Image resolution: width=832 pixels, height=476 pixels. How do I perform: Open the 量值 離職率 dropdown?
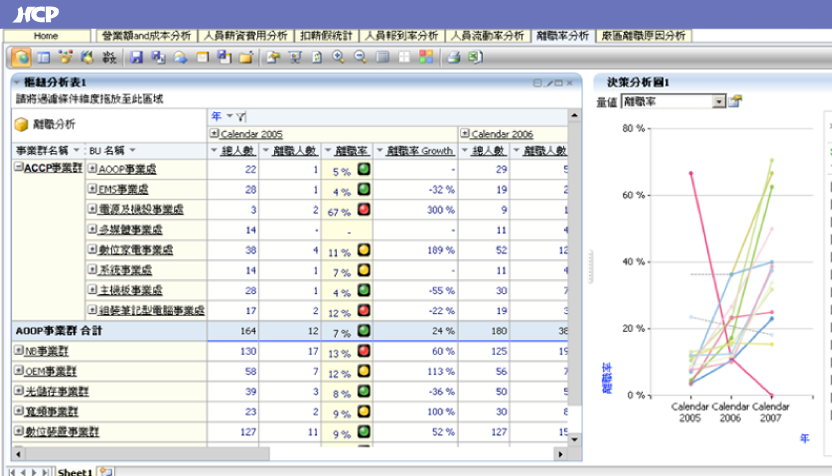pyautogui.click(x=718, y=101)
